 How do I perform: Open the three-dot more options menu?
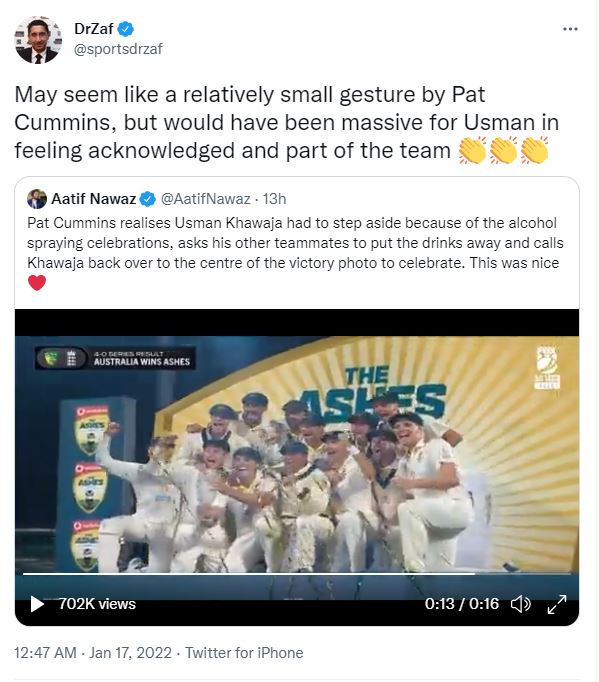pyautogui.click(x=570, y=29)
